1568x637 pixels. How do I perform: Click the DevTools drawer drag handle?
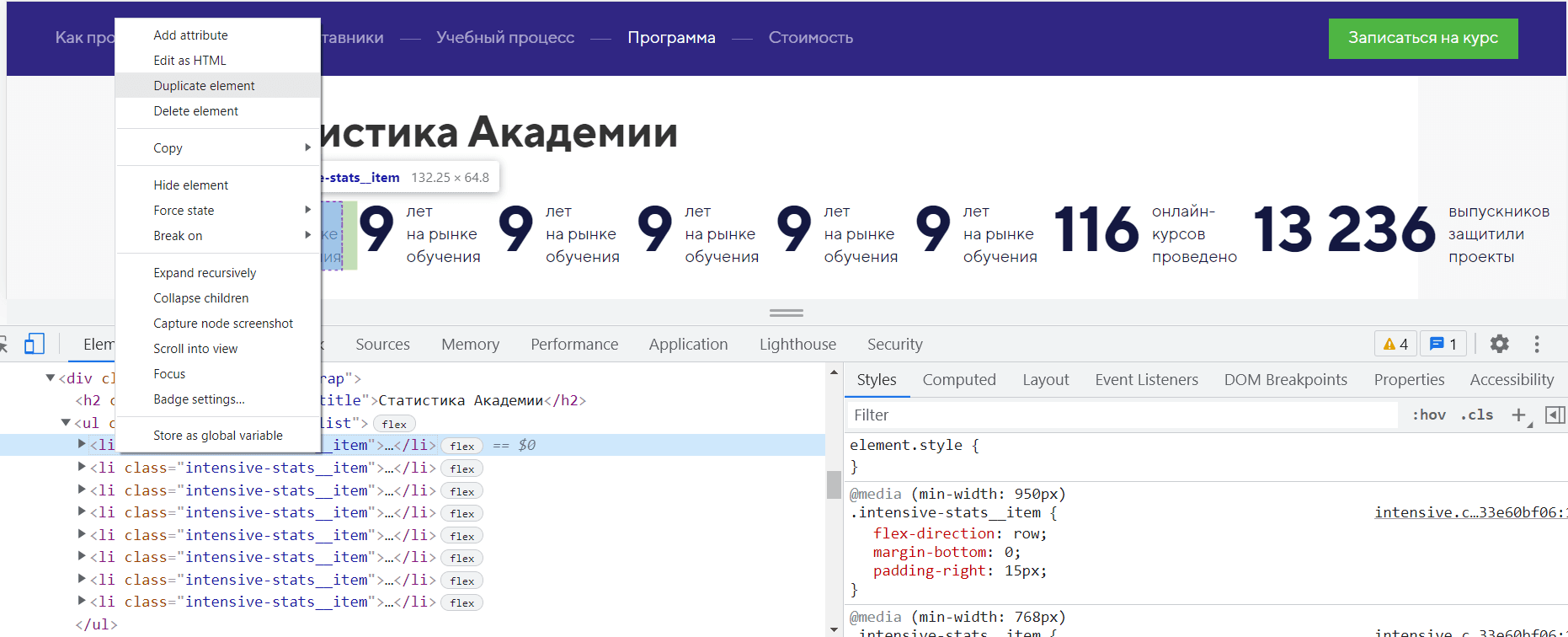coord(787,313)
